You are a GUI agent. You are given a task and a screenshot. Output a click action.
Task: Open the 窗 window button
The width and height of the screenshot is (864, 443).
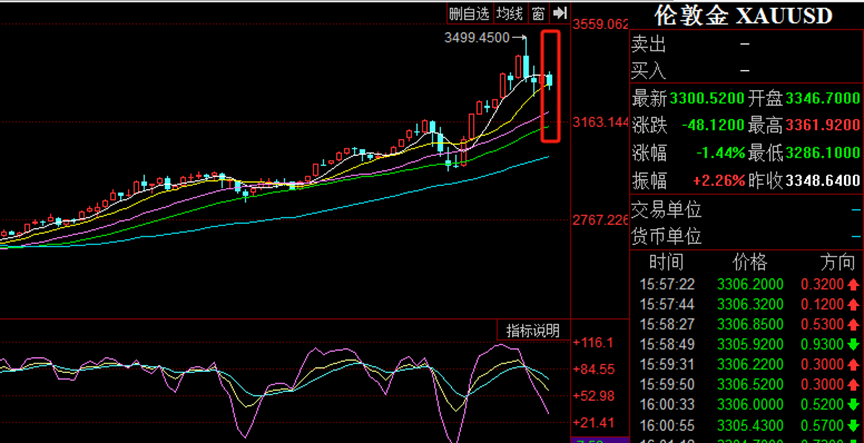538,14
